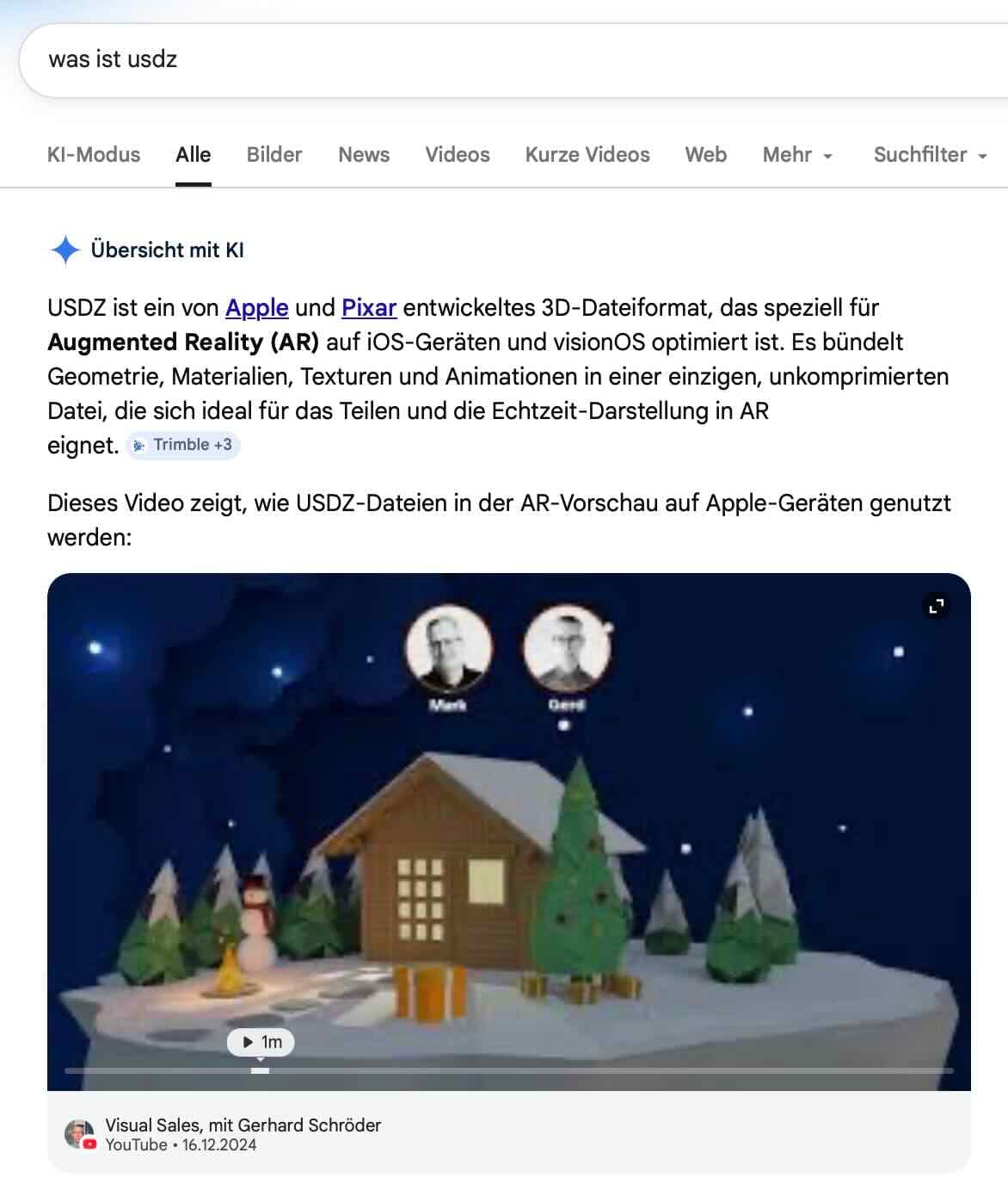
Task: Click the video progress bar marker
Action: [x=261, y=1070]
